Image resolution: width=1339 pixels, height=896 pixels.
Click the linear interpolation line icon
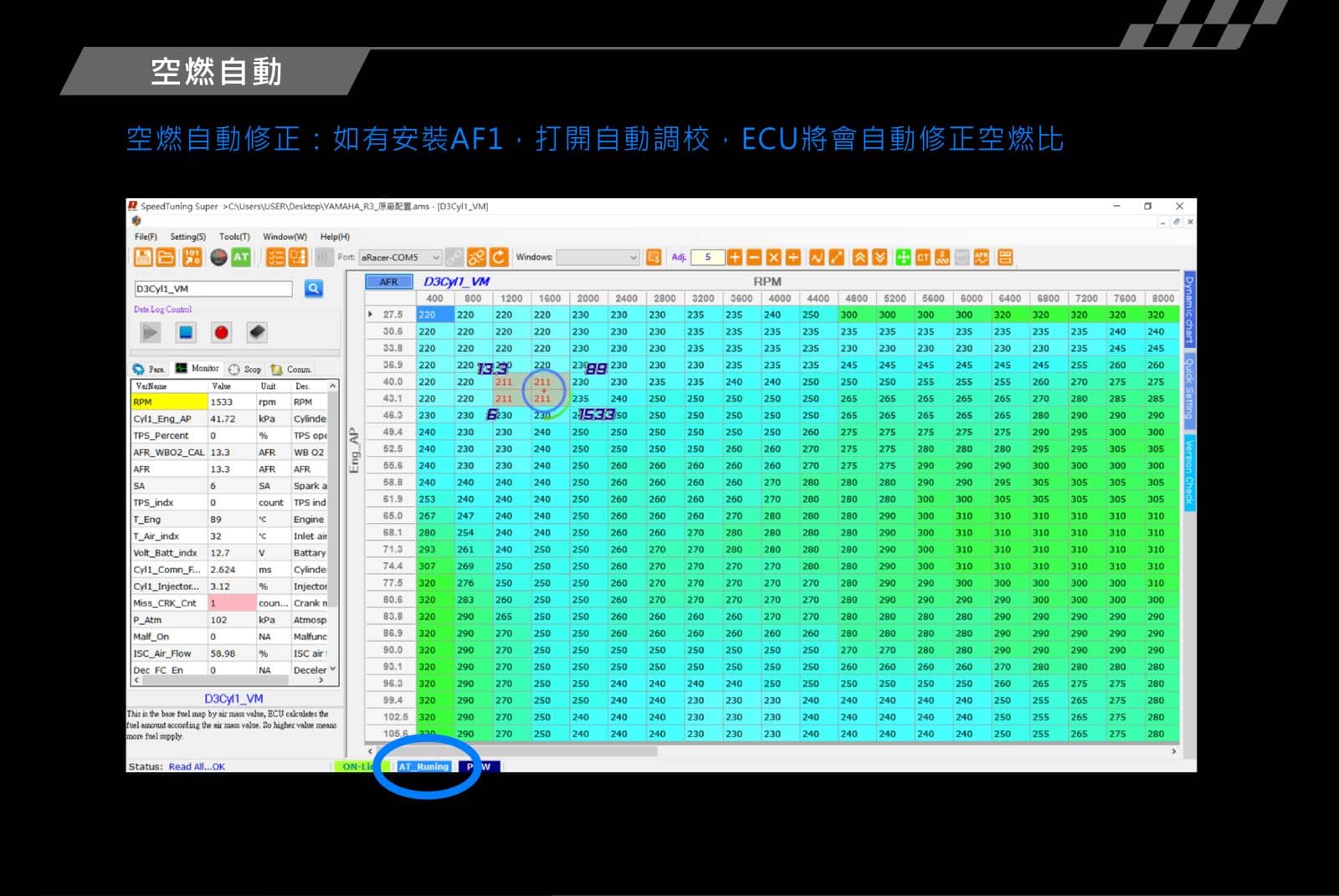coord(836,258)
